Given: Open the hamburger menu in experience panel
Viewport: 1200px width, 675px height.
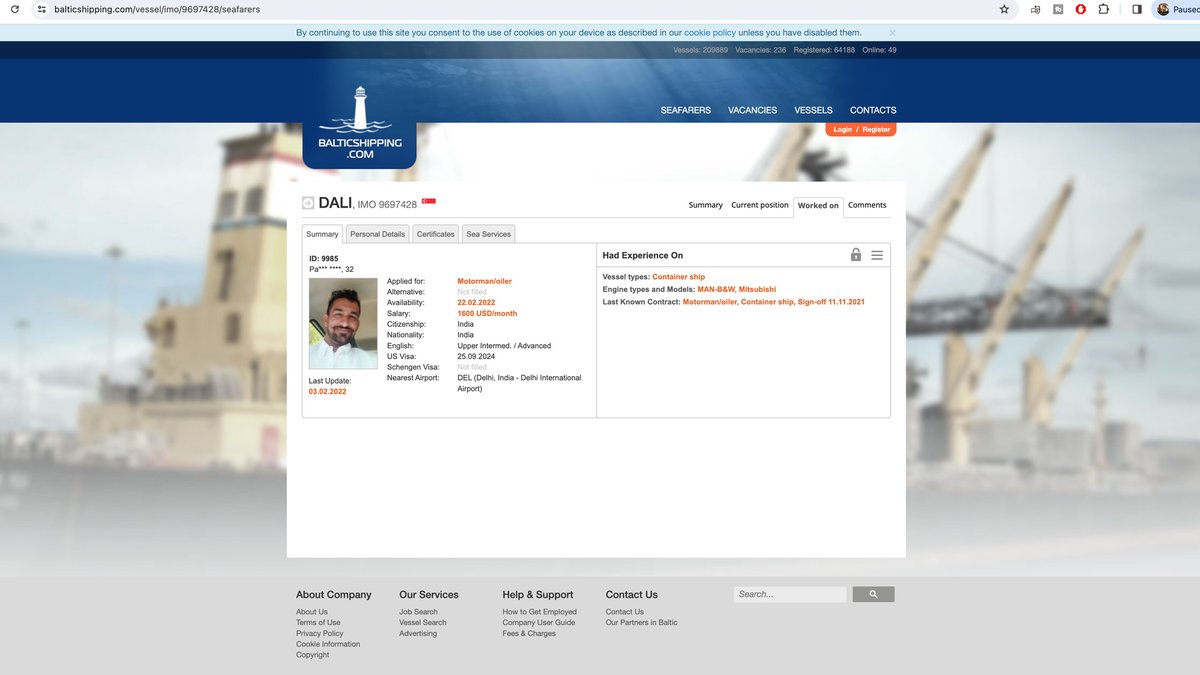Looking at the screenshot, I should pyautogui.click(x=877, y=255).
